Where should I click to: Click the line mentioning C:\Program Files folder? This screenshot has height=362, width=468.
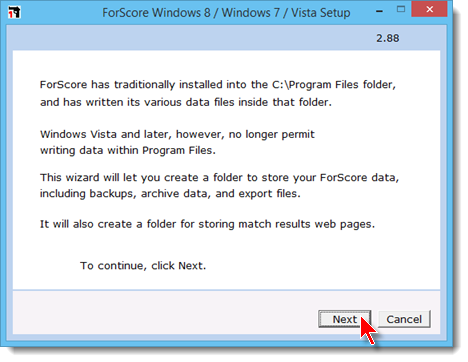coord(218,85)
